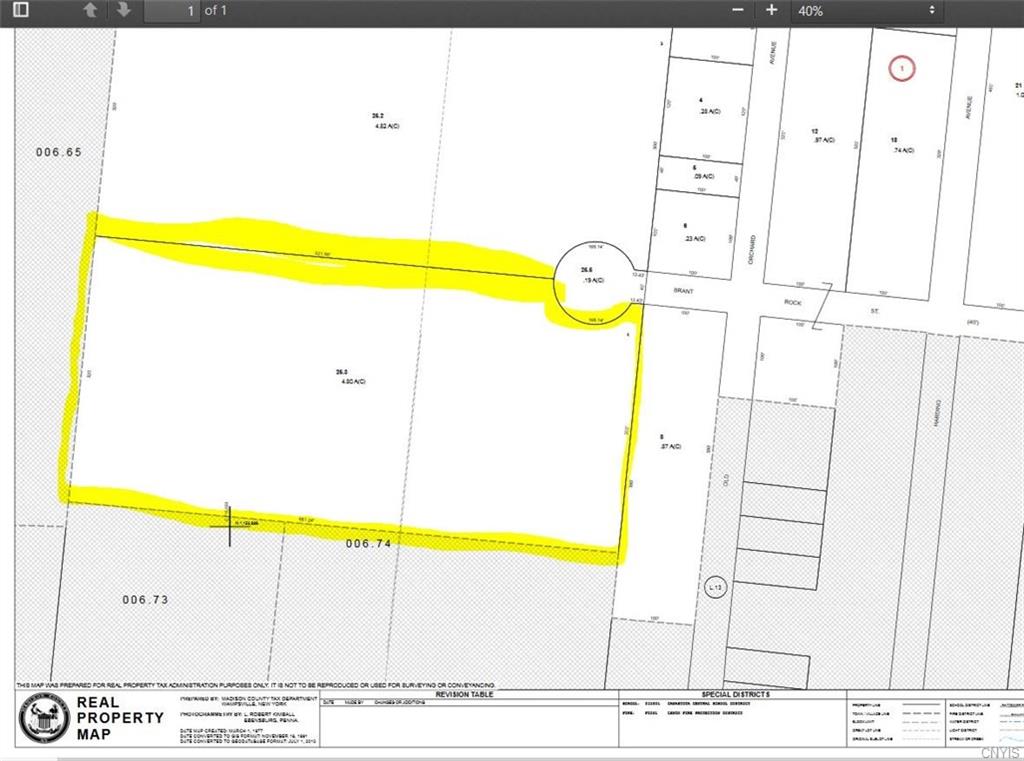Image resolution: width=1024 pixels, height=761 pixels.
Task: Click the red circled 1 marker
Action: click(902, 68)
